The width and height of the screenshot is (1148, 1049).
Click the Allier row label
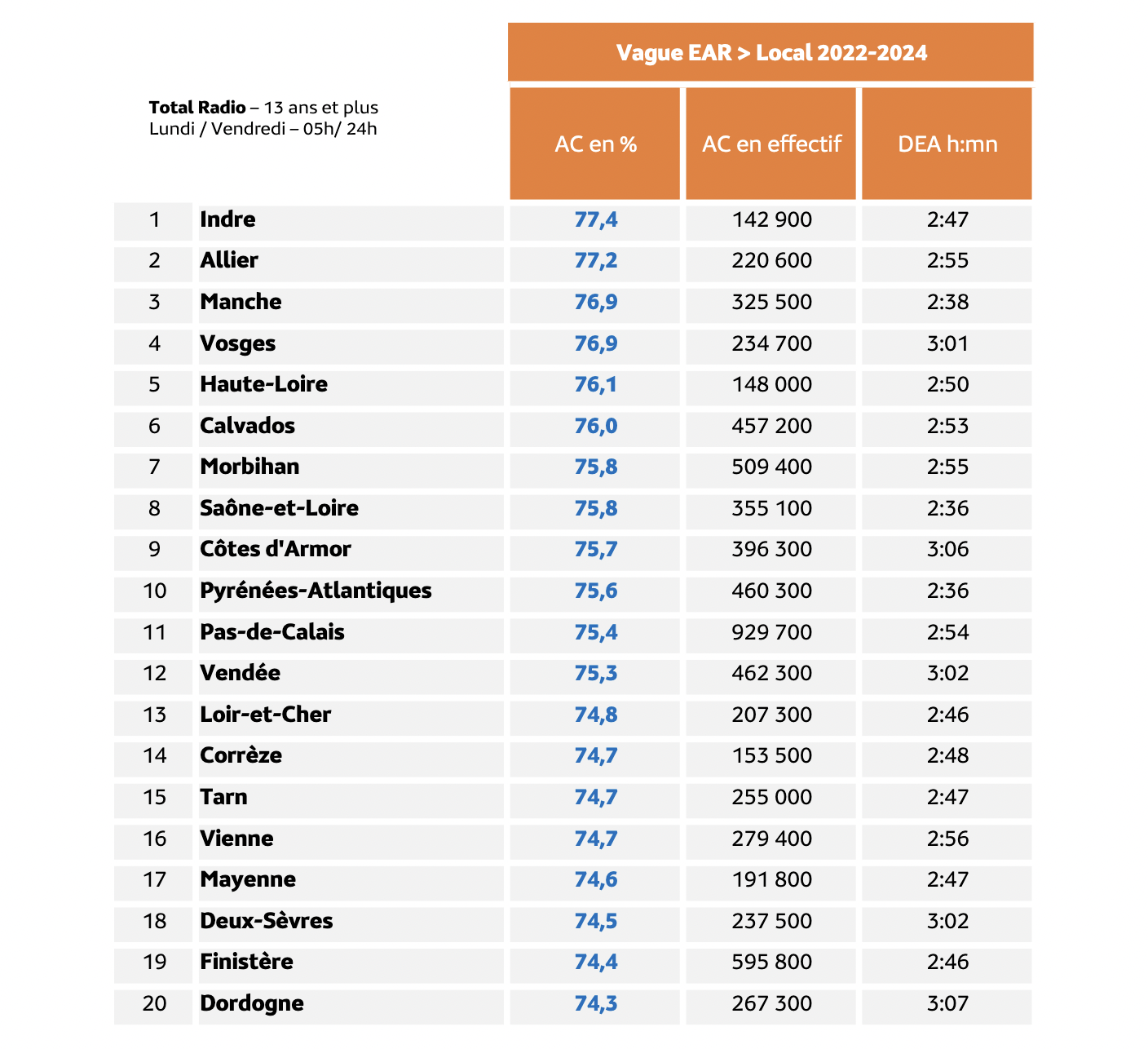229,261
